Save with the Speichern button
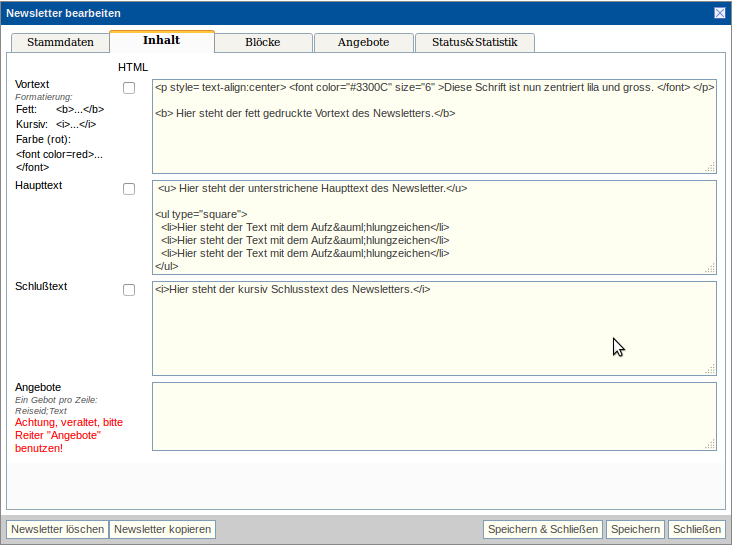The width and height of the screenshot is (735, 548). click(x=635, y=529)
